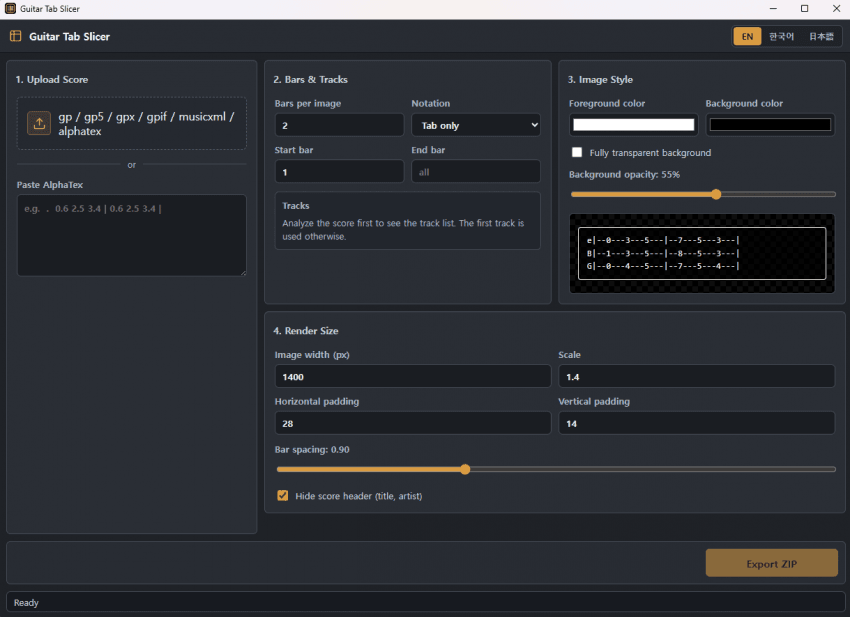Click the 'Hide score header (title, artist)' label
This screenshot has width=850, height=617.
358,496
